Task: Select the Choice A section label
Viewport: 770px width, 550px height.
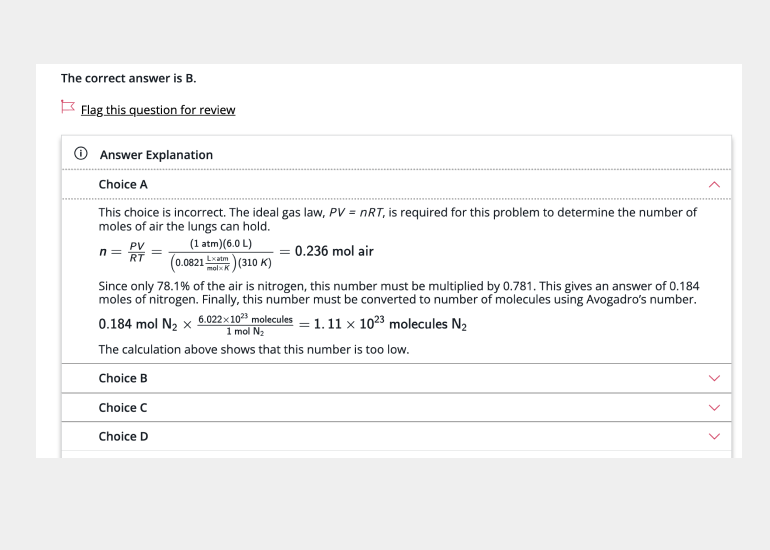Action: pos(123,185)
